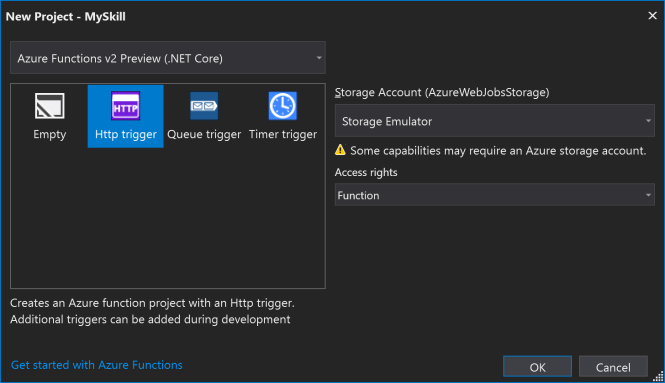Open the Access rights Function dropdown
The height and width of the screenshot is (383, 665).
click(495, 195)
